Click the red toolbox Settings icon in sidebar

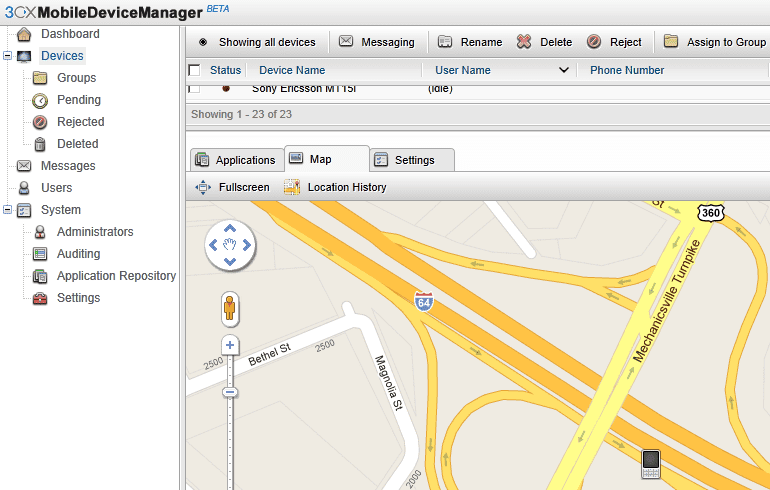(x=40, y=298)
